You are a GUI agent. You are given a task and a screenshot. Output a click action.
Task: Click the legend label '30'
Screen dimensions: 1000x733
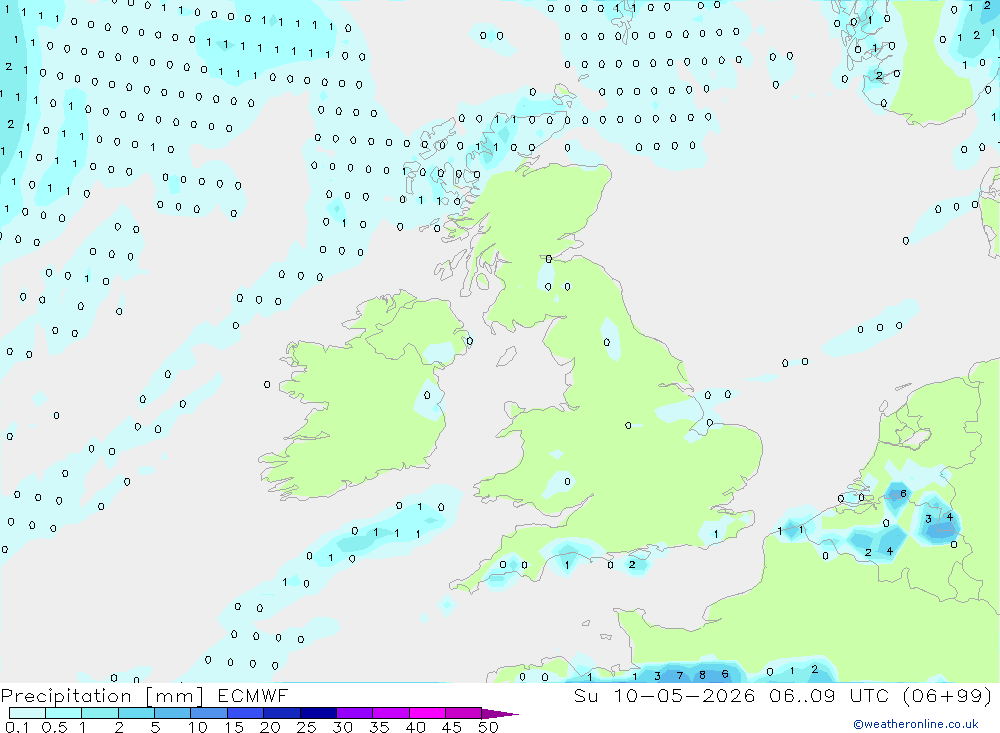pyautogui.click(x=343, y=727)
